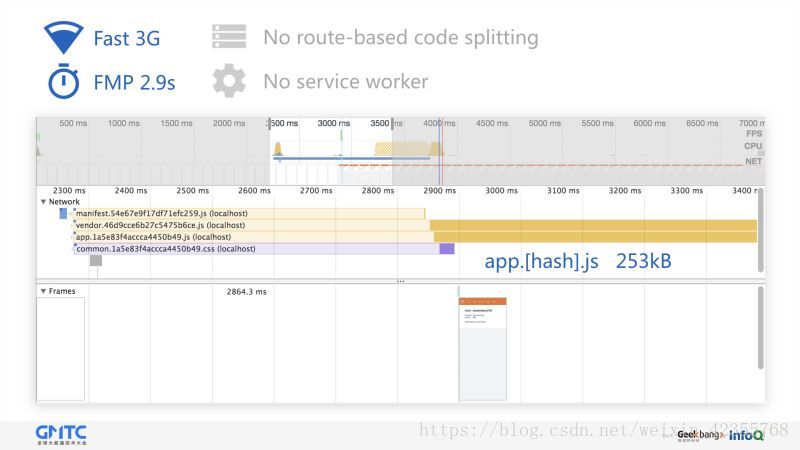Click the 2864.3 ms frame duration
800x450 pixels.
coord(246,292)
